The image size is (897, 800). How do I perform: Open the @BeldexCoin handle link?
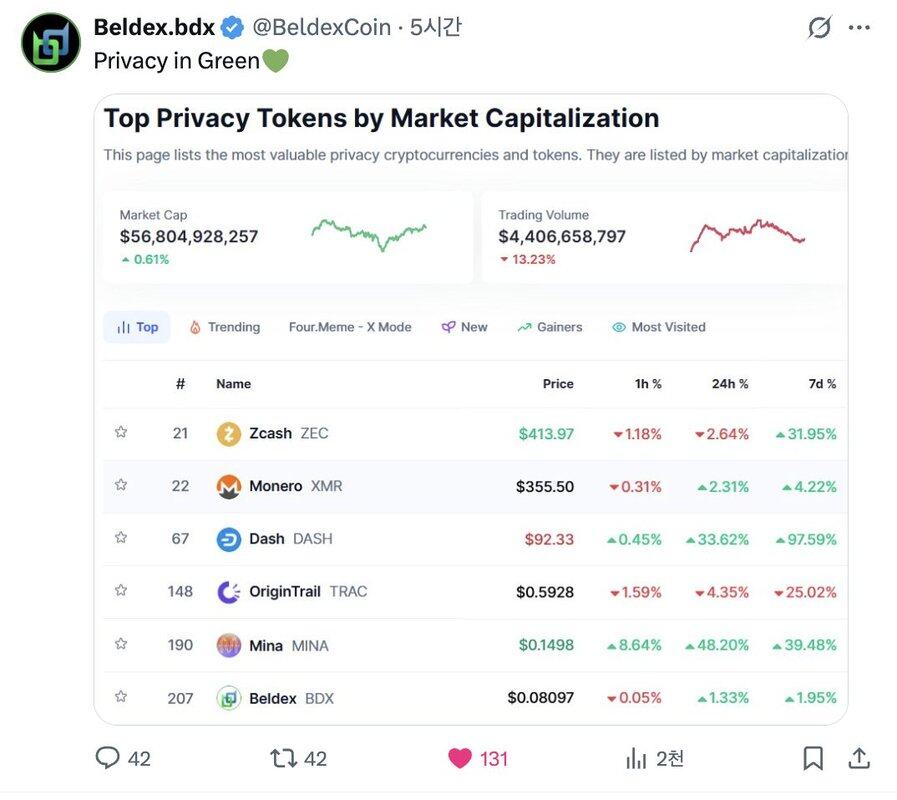click(x=321, y=28)
